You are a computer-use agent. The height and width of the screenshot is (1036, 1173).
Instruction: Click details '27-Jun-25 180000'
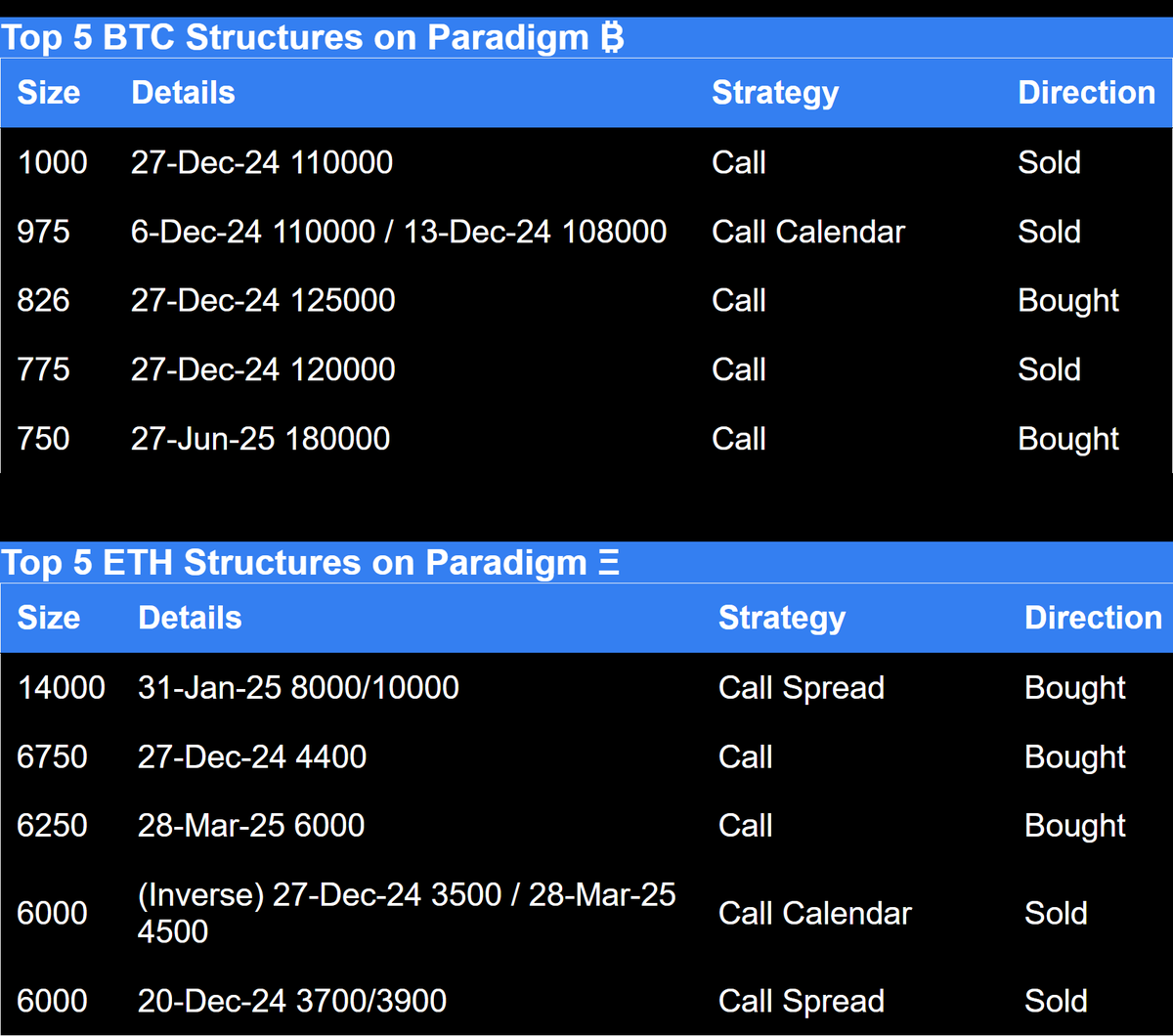click(261, 439)
